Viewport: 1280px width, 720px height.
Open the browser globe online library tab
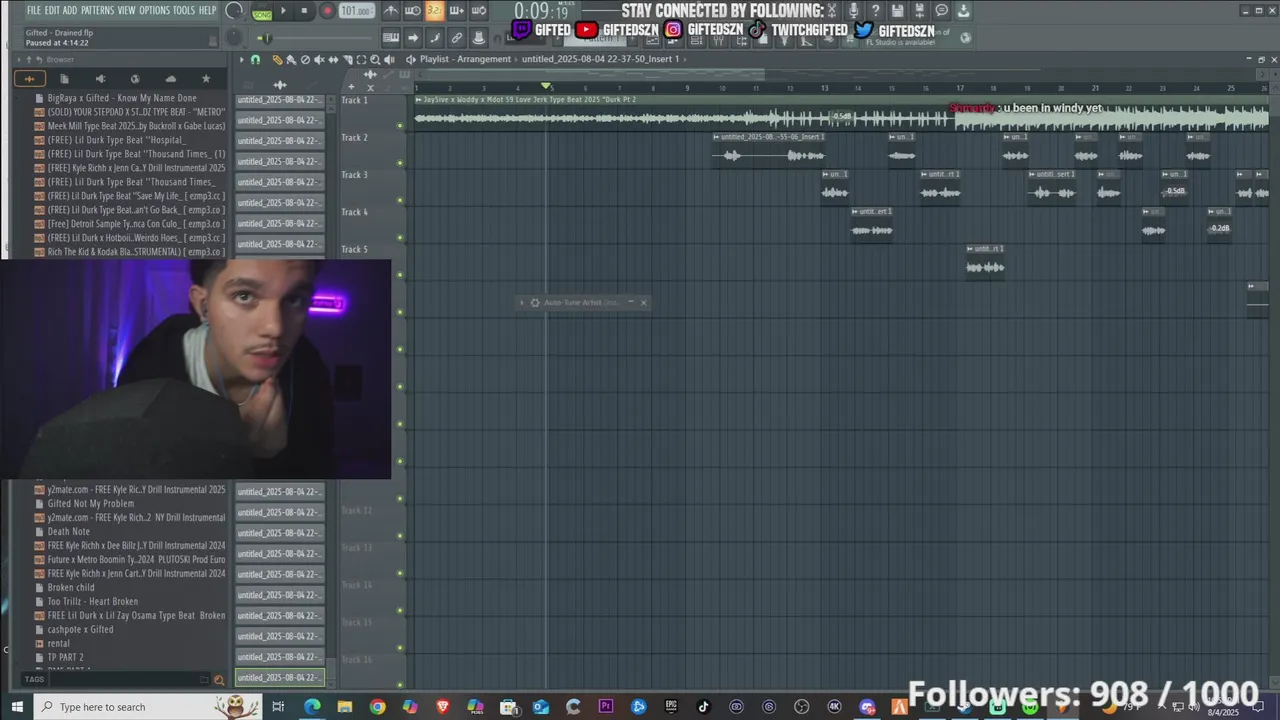pos(135,78)
